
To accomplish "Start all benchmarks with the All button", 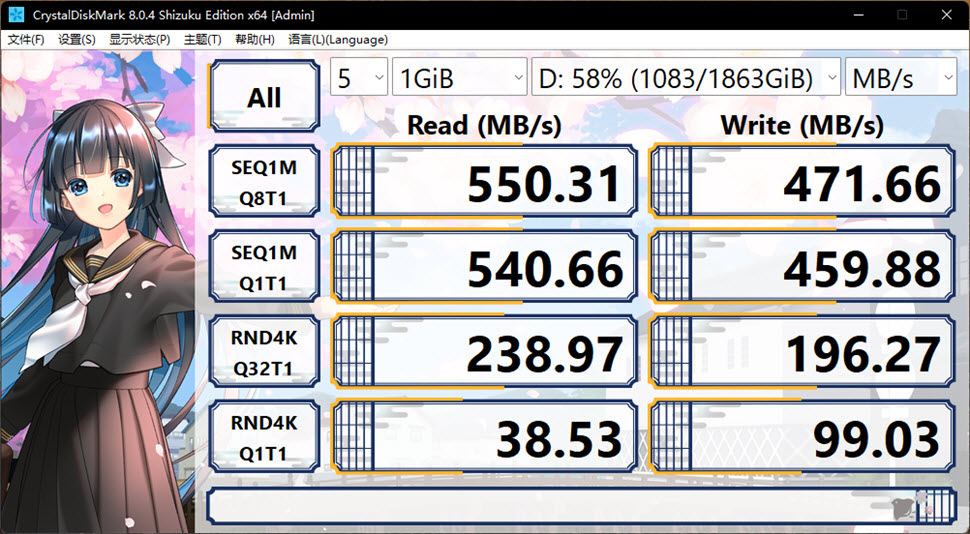I will click(264, 97).
